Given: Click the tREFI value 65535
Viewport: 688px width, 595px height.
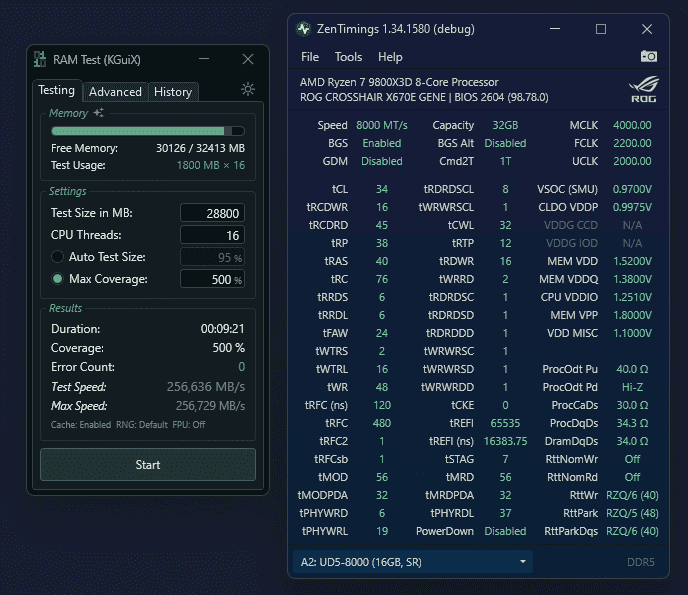Looking at the screenshot, I should coord(505,423).
